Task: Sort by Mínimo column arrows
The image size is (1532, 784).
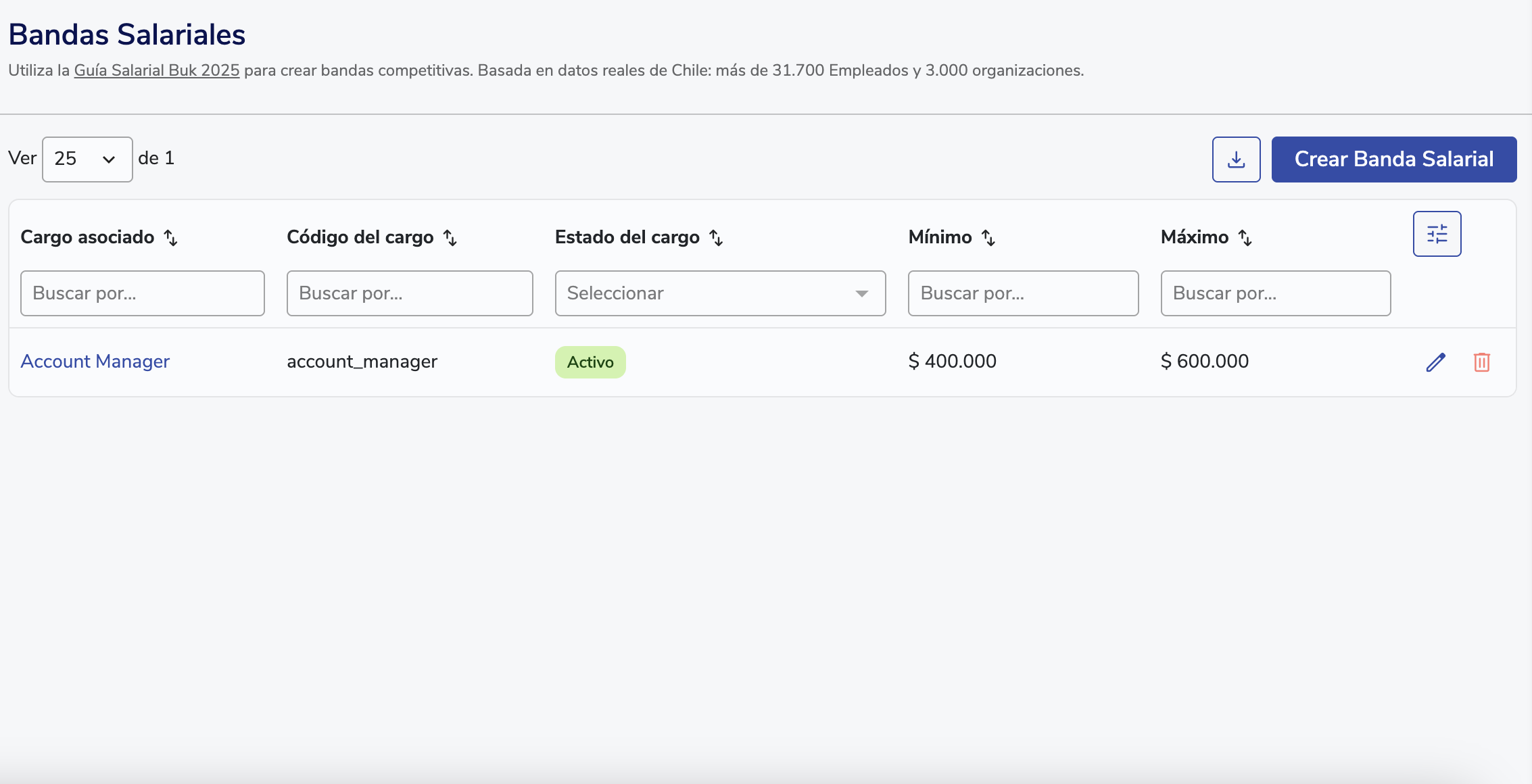Action: [x=988, y=238]
